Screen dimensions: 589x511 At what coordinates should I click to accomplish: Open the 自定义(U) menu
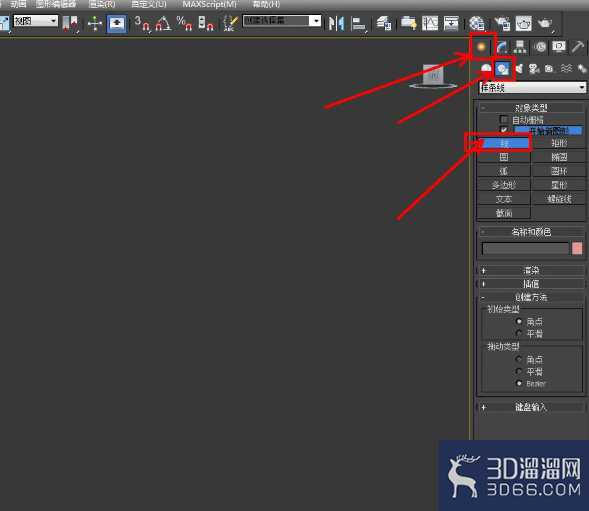[x=149, y=5]
